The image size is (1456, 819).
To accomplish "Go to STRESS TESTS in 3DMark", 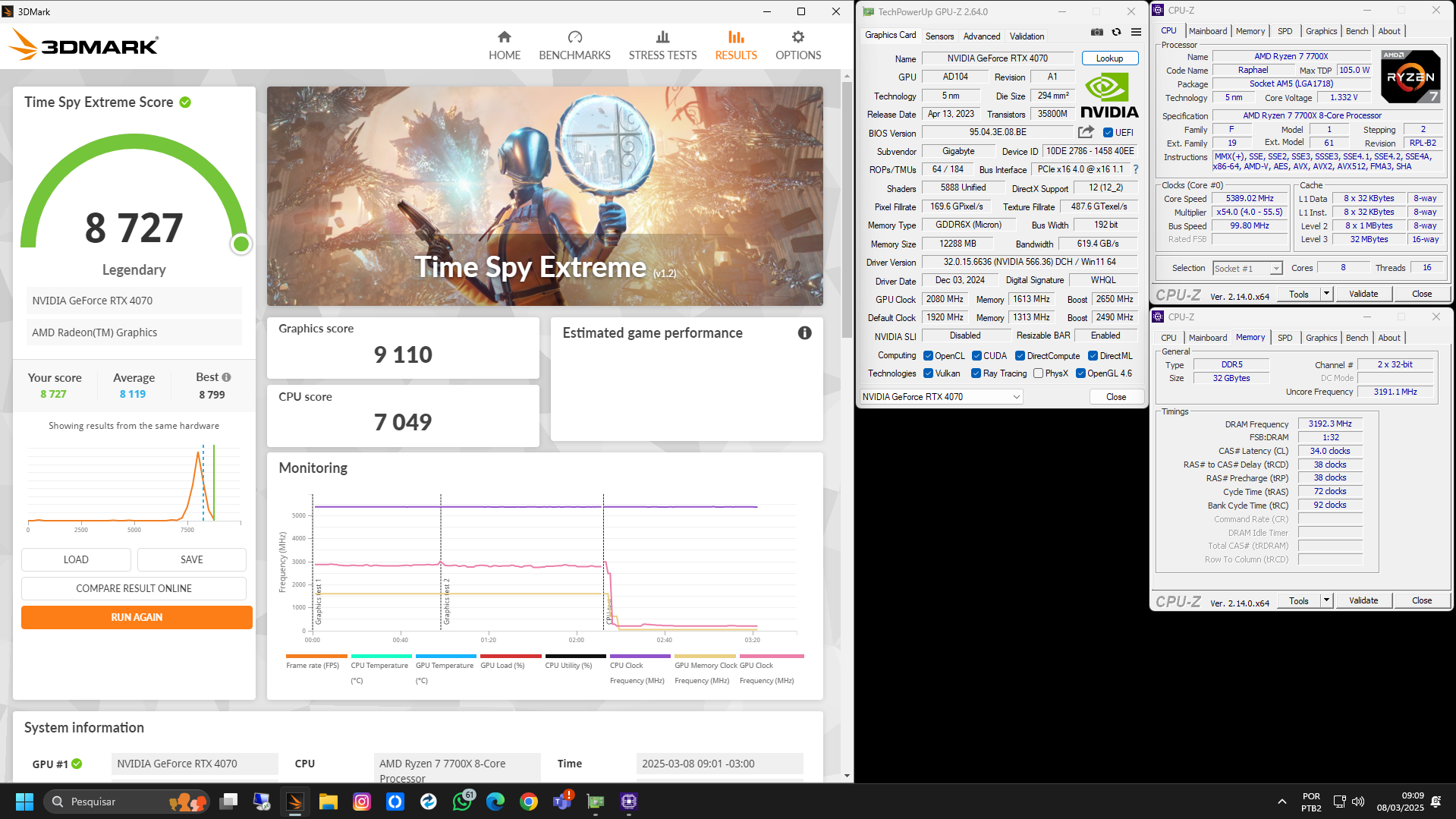I will tap(662, 46).
